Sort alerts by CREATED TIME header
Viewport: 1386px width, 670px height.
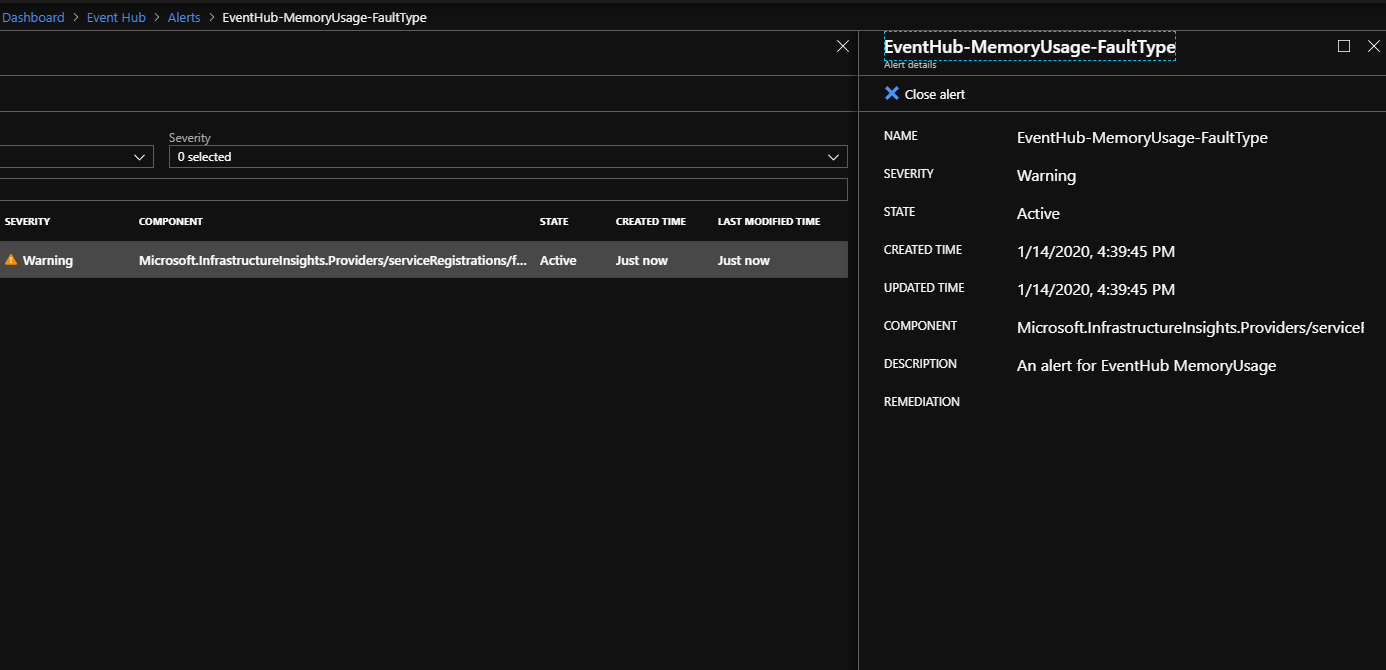pos(650,222)
